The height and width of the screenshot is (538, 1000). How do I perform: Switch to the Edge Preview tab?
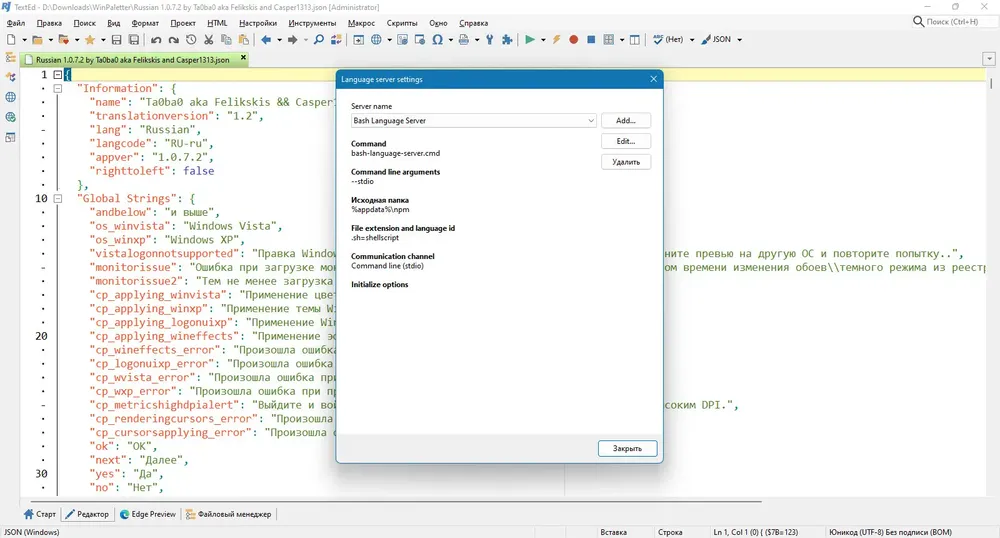tap(147, 514)
